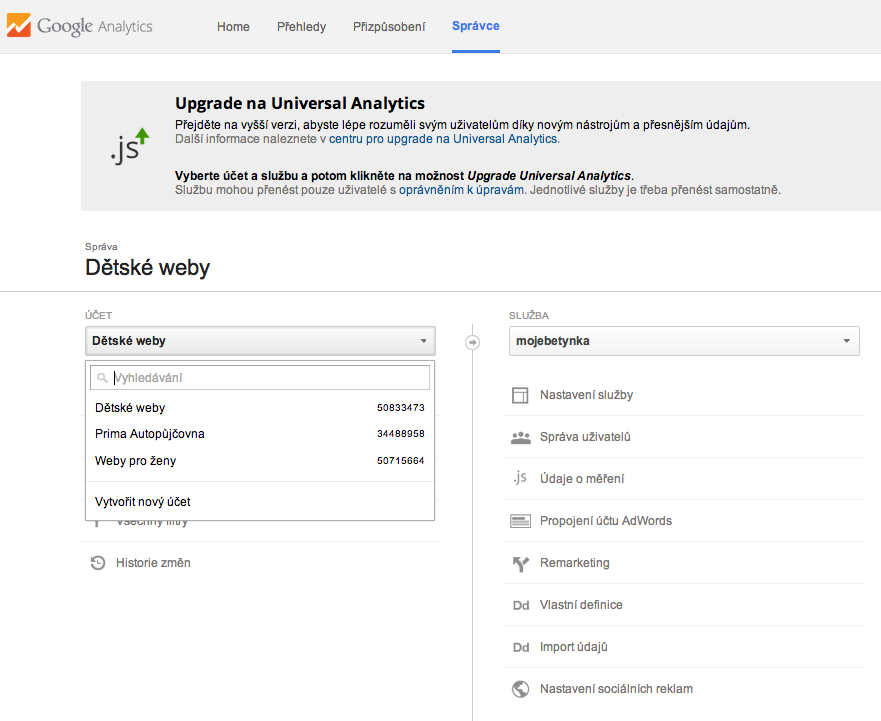Open centru pro upgrade na Universal Analytics link
This screenshot has width=881, height=721.
click(x=443, y=139)
